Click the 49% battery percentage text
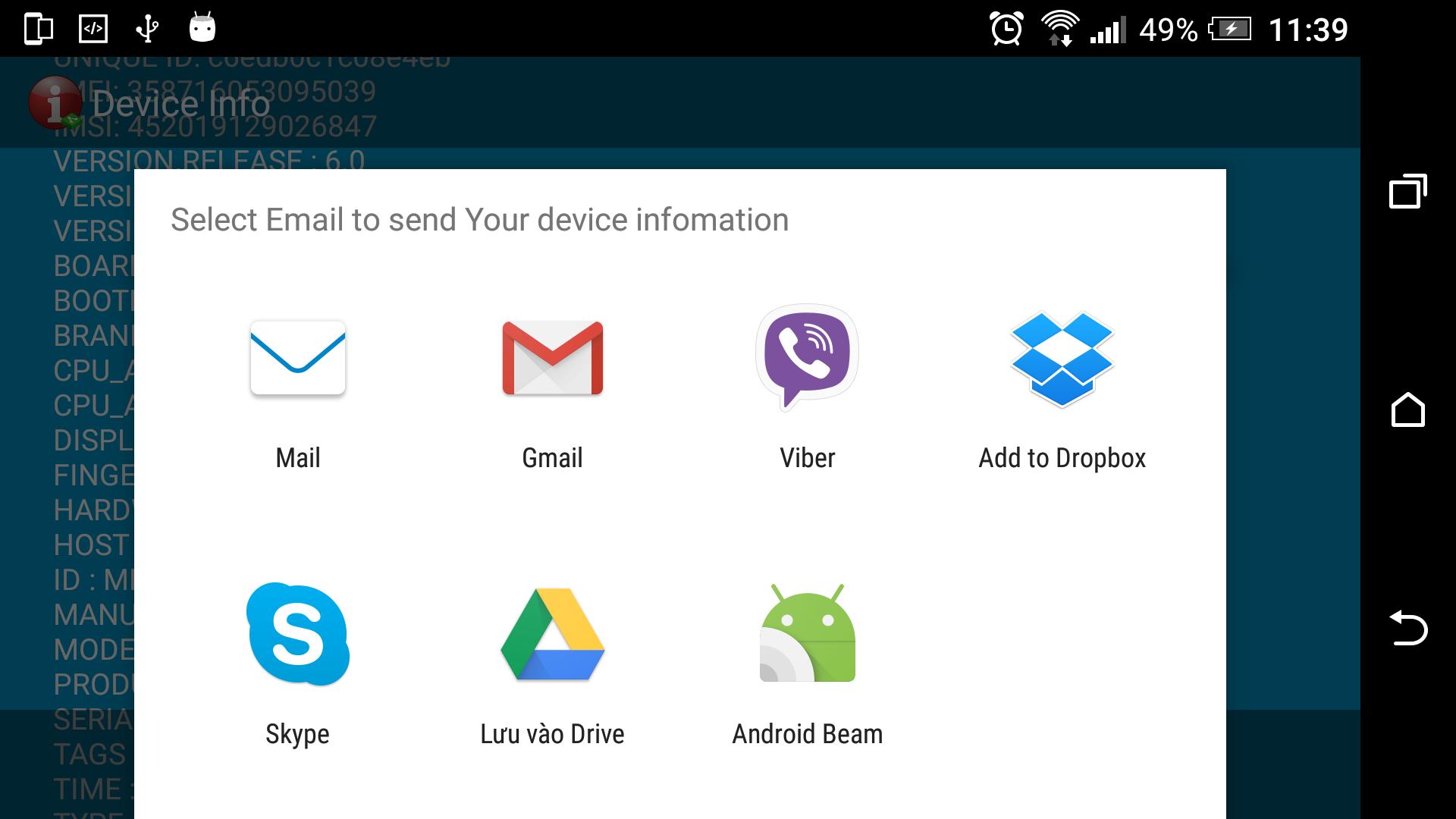Image resolution: width=1456 pixels, height=819 pixels. point(1168,30)
